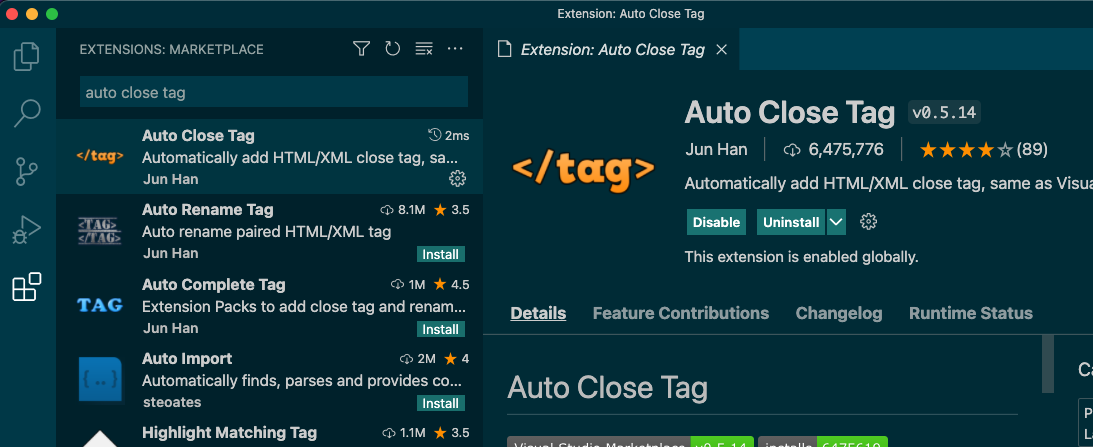Click the details page vertical scrollbar

point(1048,363)
